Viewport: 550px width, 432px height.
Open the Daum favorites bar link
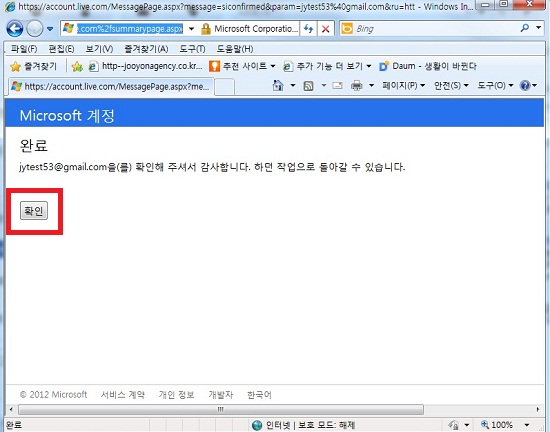coord(428,66)
